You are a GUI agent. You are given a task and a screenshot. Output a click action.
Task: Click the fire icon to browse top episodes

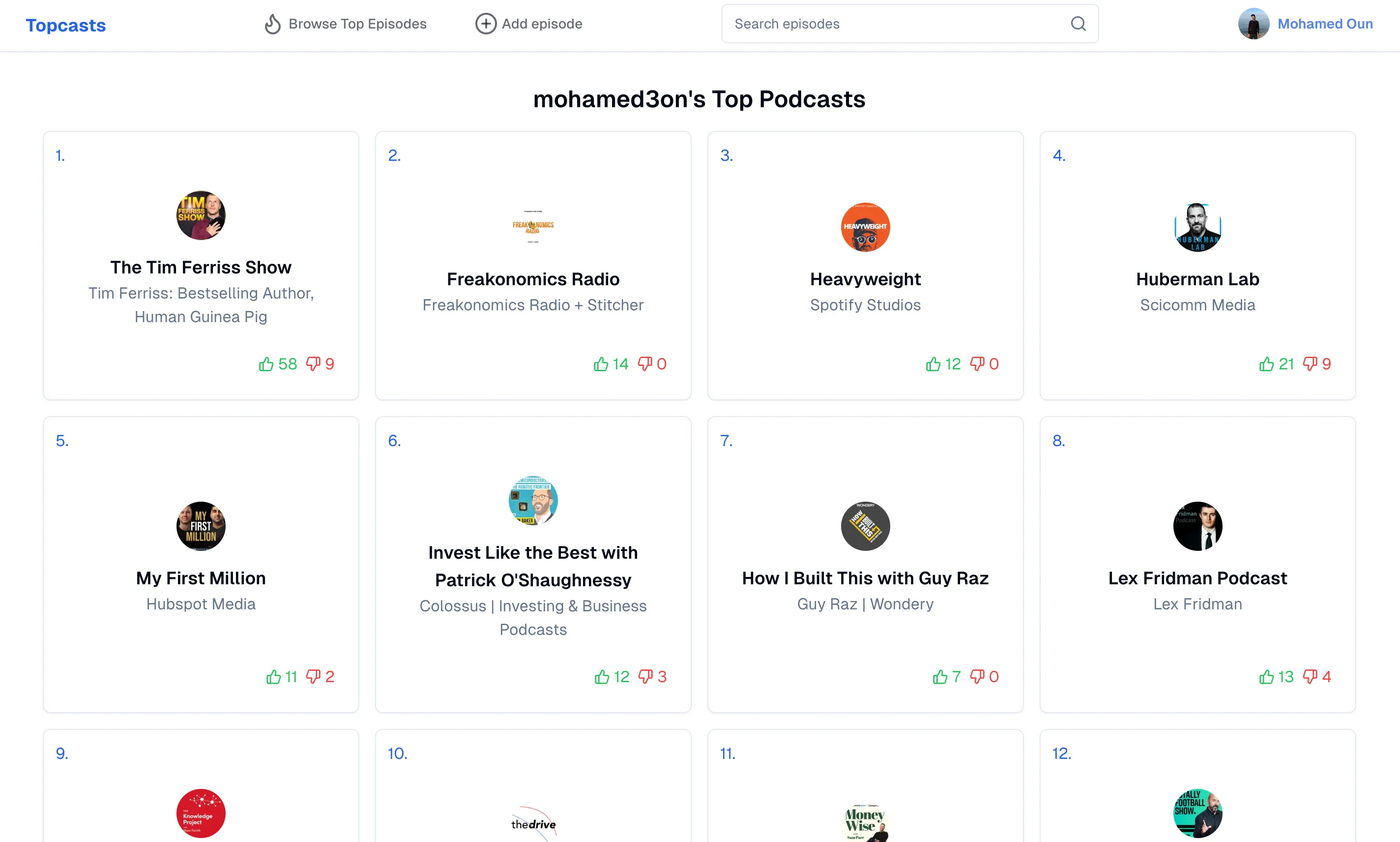(271, 24)
